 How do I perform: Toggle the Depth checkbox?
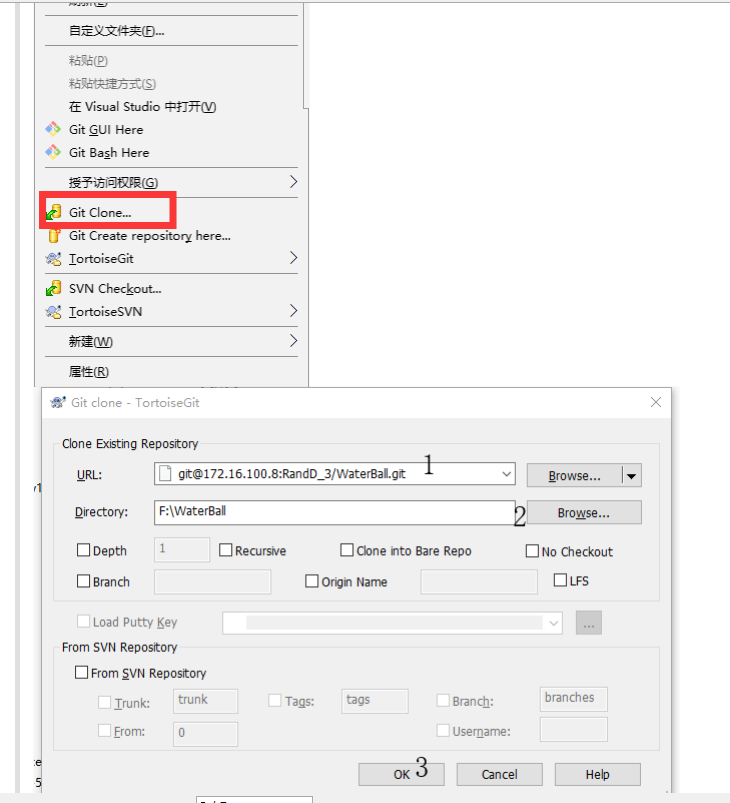pos(83,550)
